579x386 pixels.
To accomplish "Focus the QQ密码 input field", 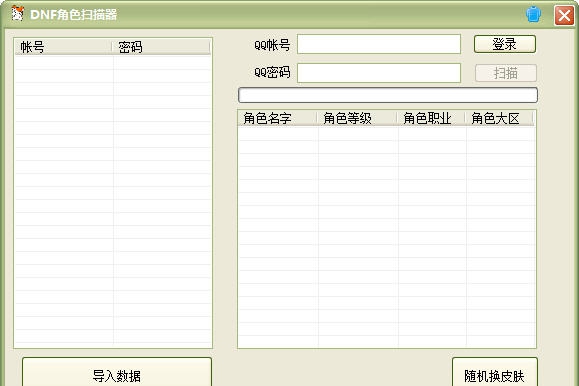I will tap(379, 73).
